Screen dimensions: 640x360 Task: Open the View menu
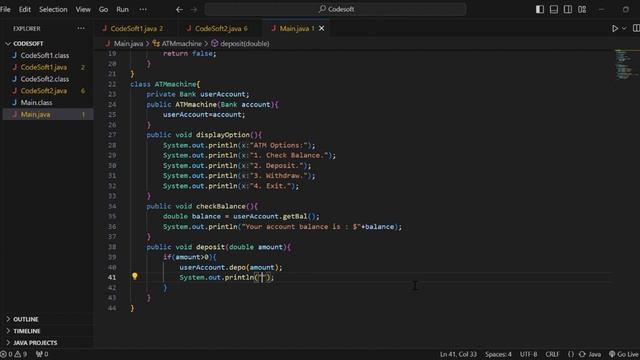coord(83,9)
